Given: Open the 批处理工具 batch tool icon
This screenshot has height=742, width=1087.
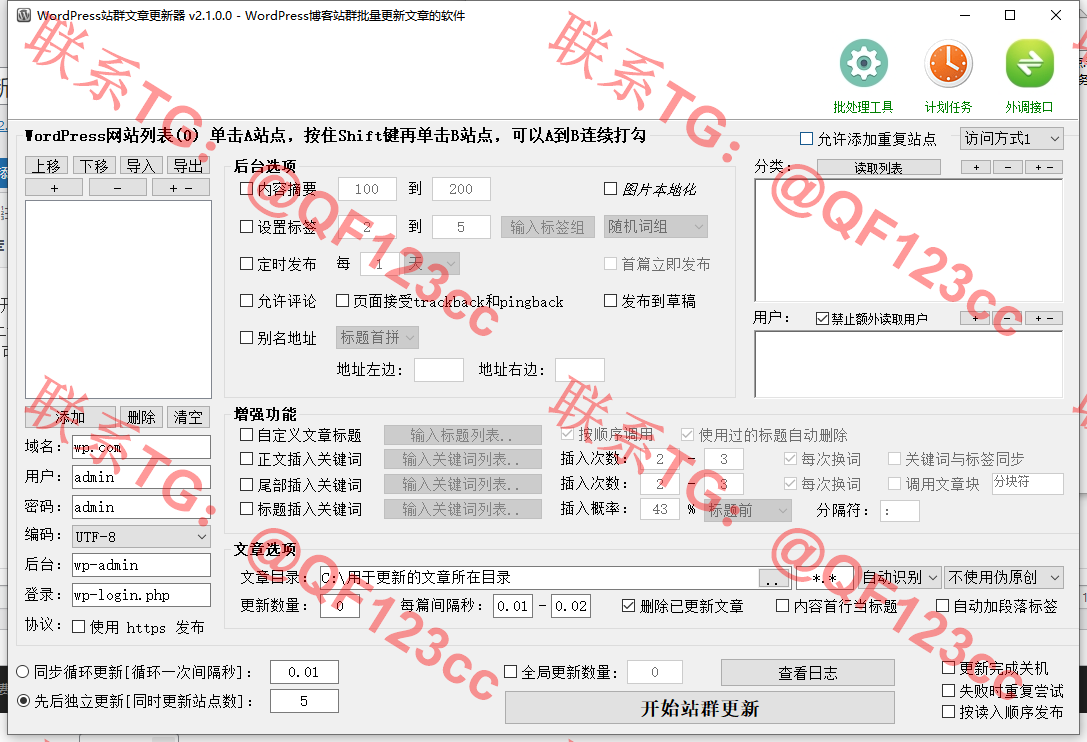Looking at the screenshot, I should click(x=863, y=64).
